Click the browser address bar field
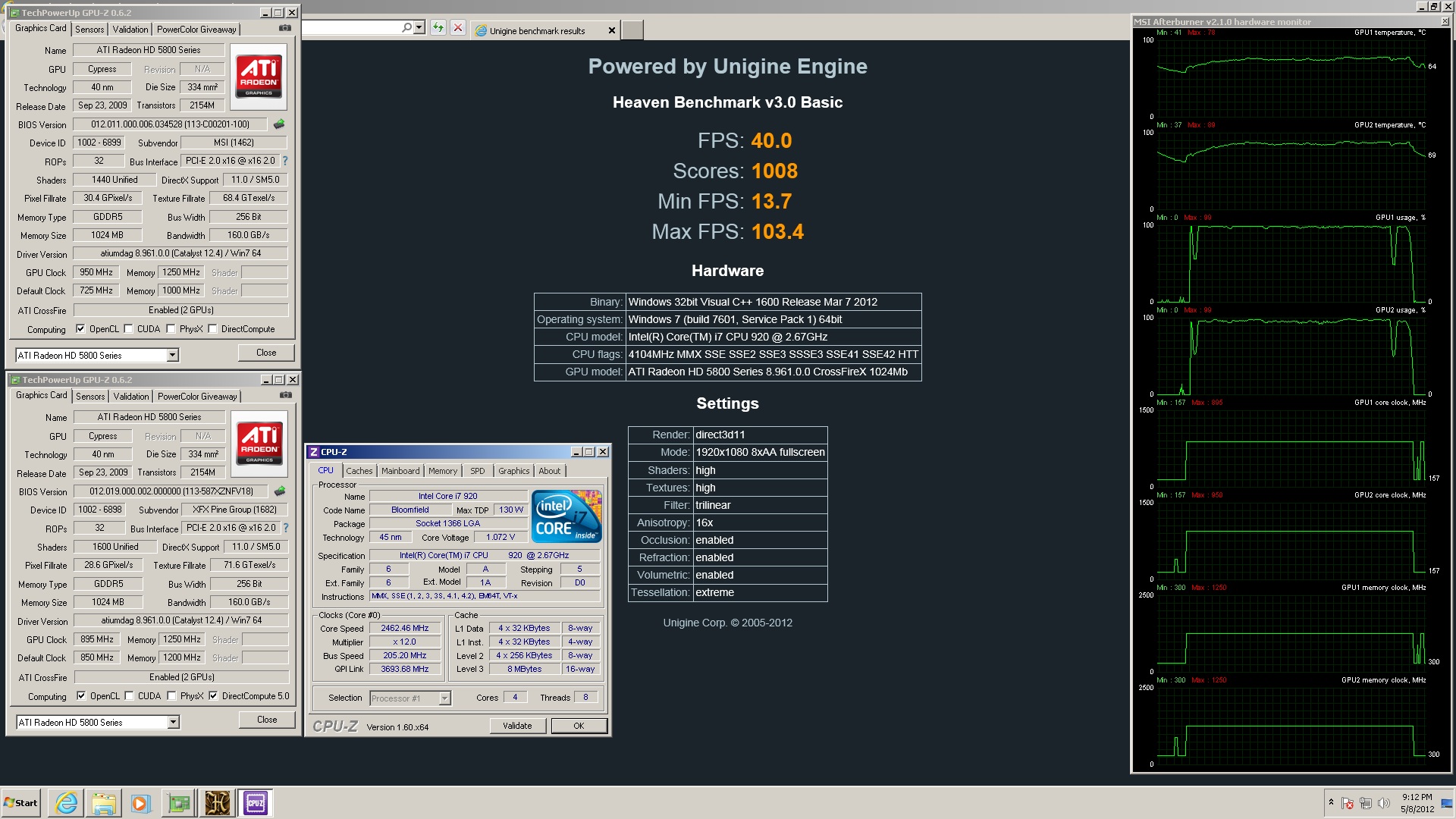This screenshot has height=819, width=1456. [x=350, y=28]
